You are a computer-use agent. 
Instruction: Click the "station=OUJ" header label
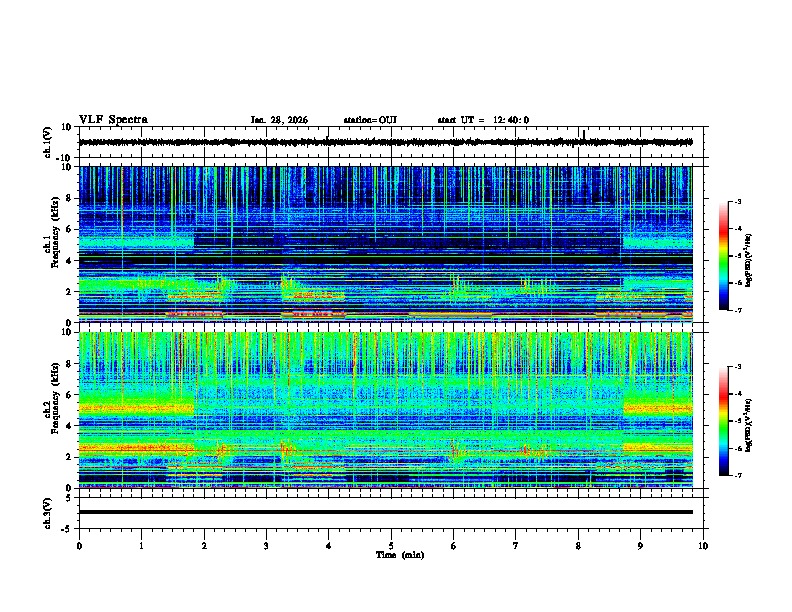tap(370, 120)
